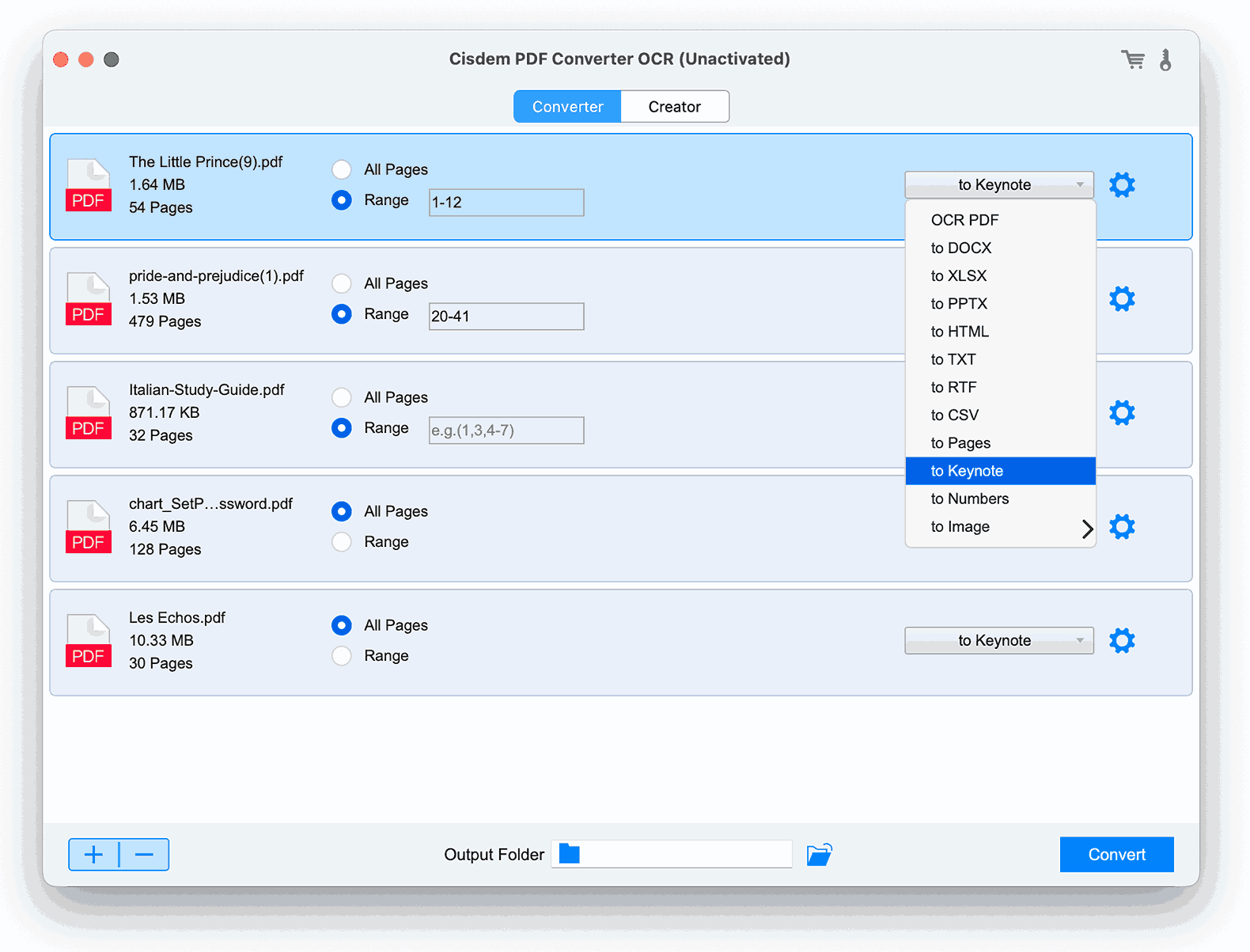Screen dimensions: 1250x952
Task: Choose to XLSX output format
Action: tap(1001, 275)
